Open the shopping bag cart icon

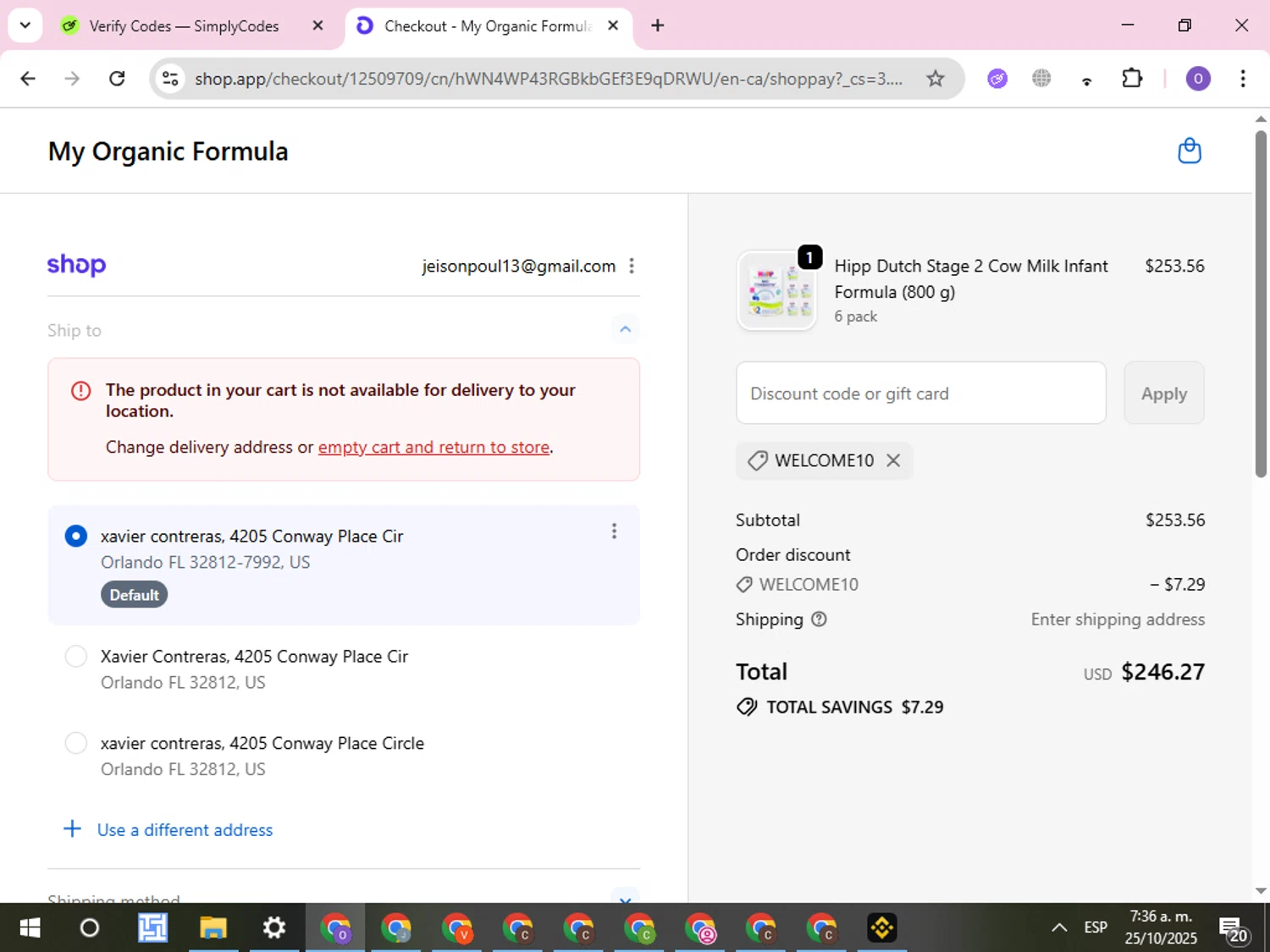click(1190, 151)
